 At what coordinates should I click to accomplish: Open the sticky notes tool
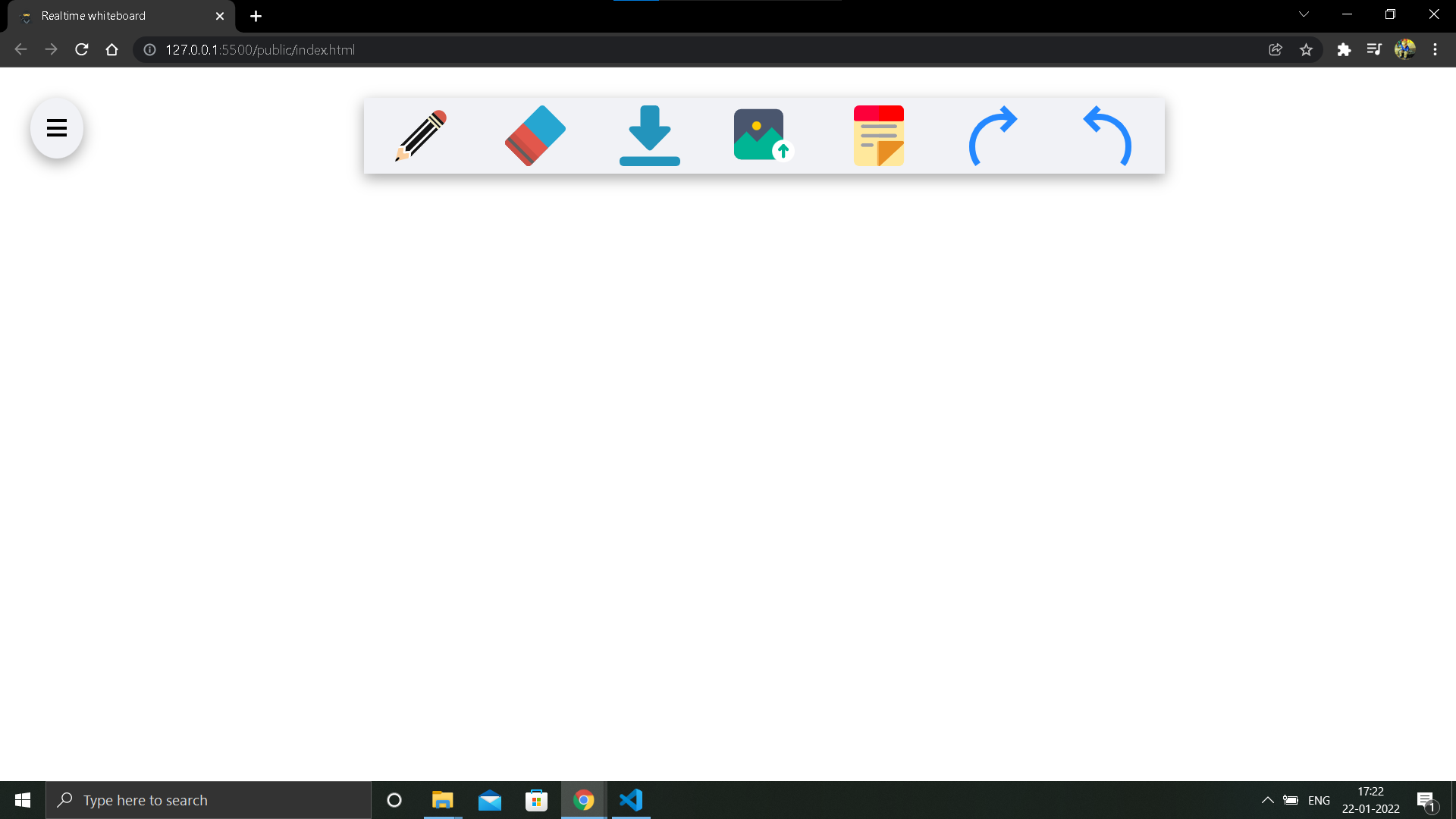[x=878, y=136]
